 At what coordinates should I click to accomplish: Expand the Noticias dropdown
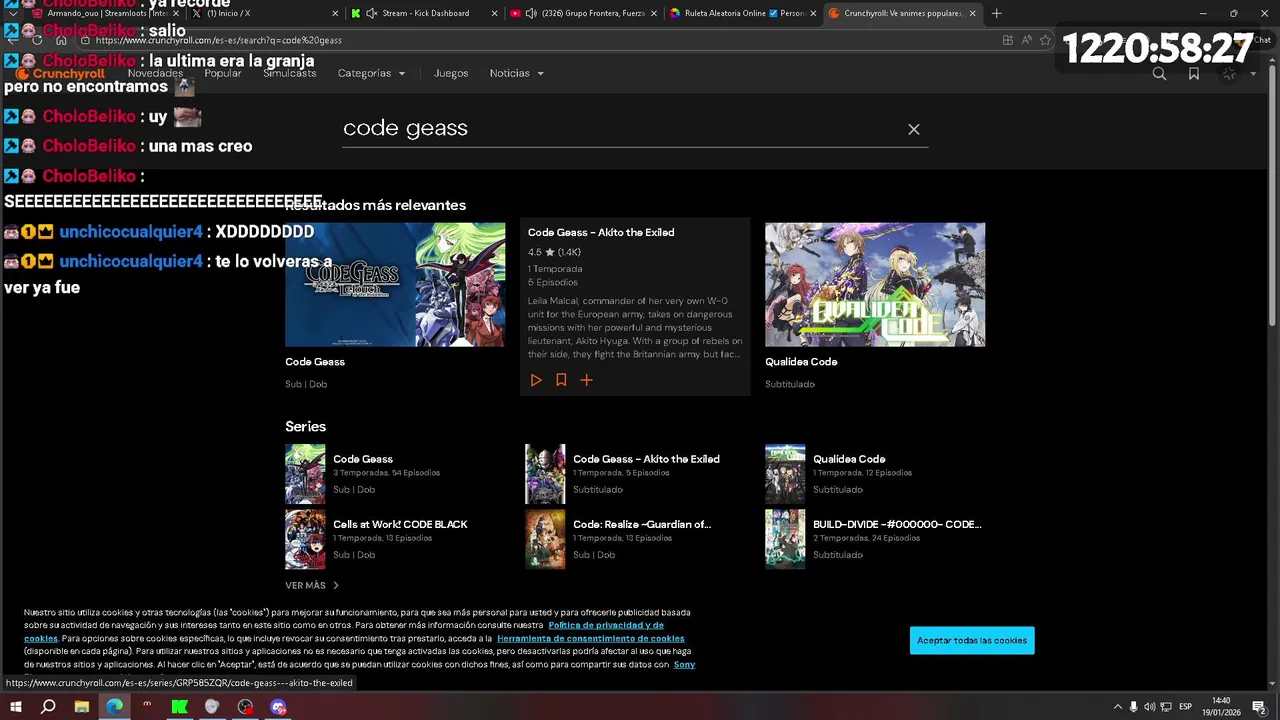516,73
